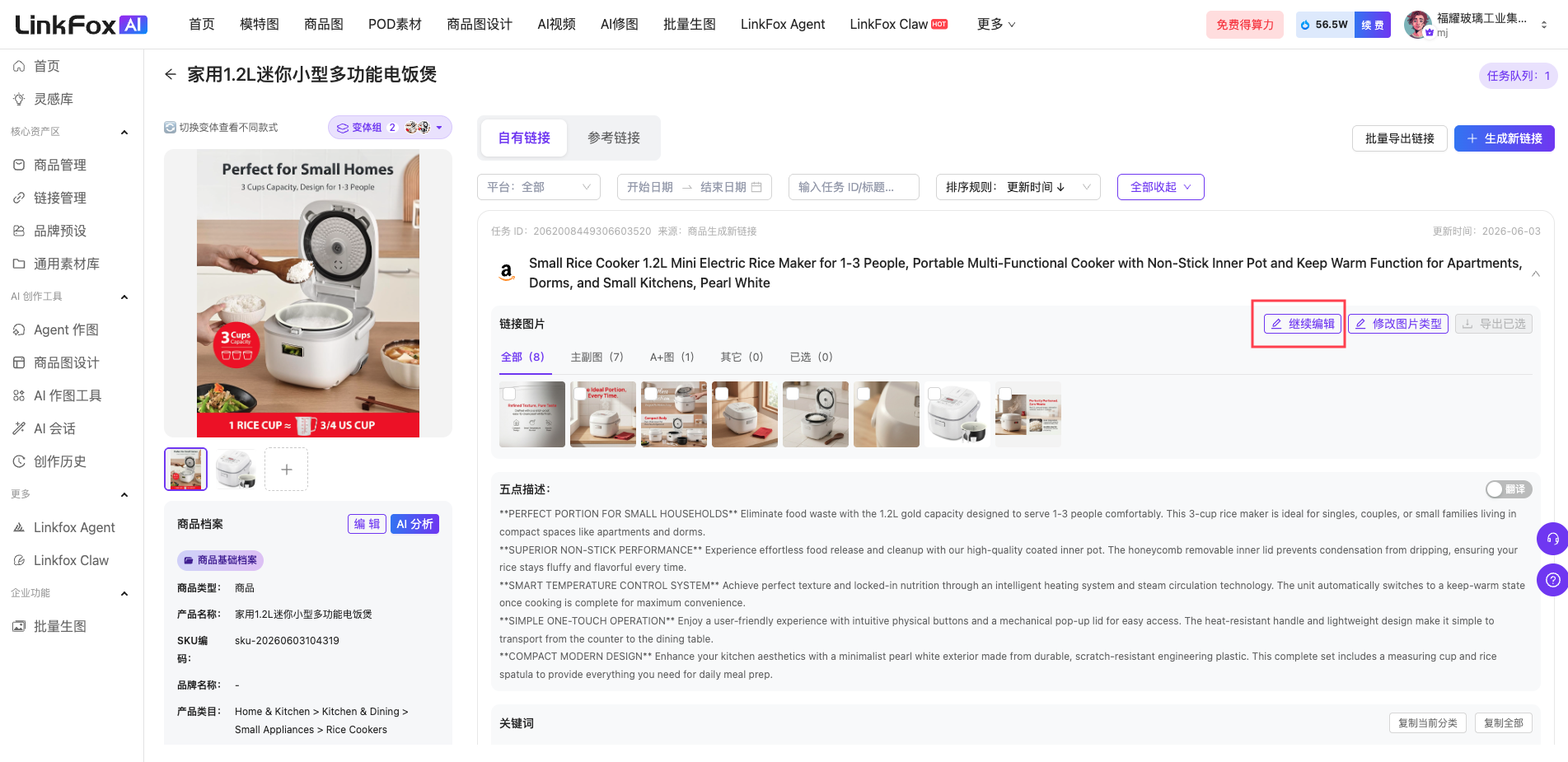Click the 任务队列: 1 badge

tap(1519, 76)
